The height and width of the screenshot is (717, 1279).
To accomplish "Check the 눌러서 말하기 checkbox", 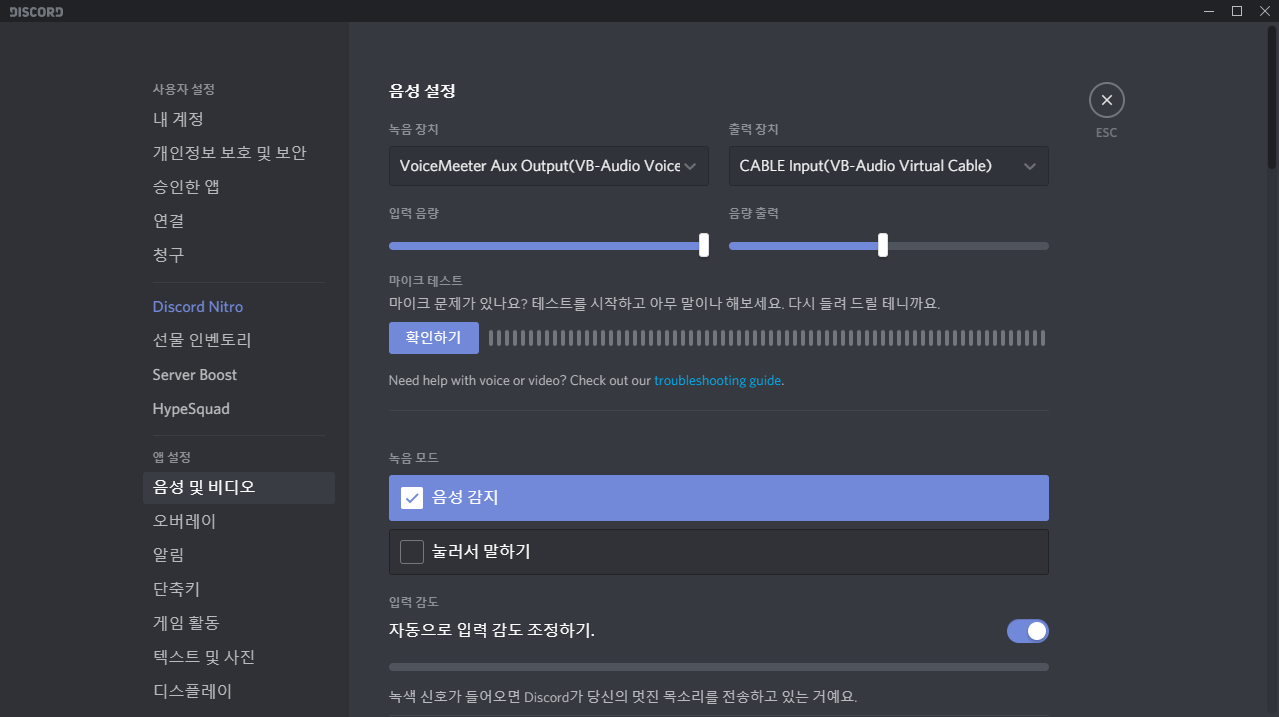I will coord(412,552).
